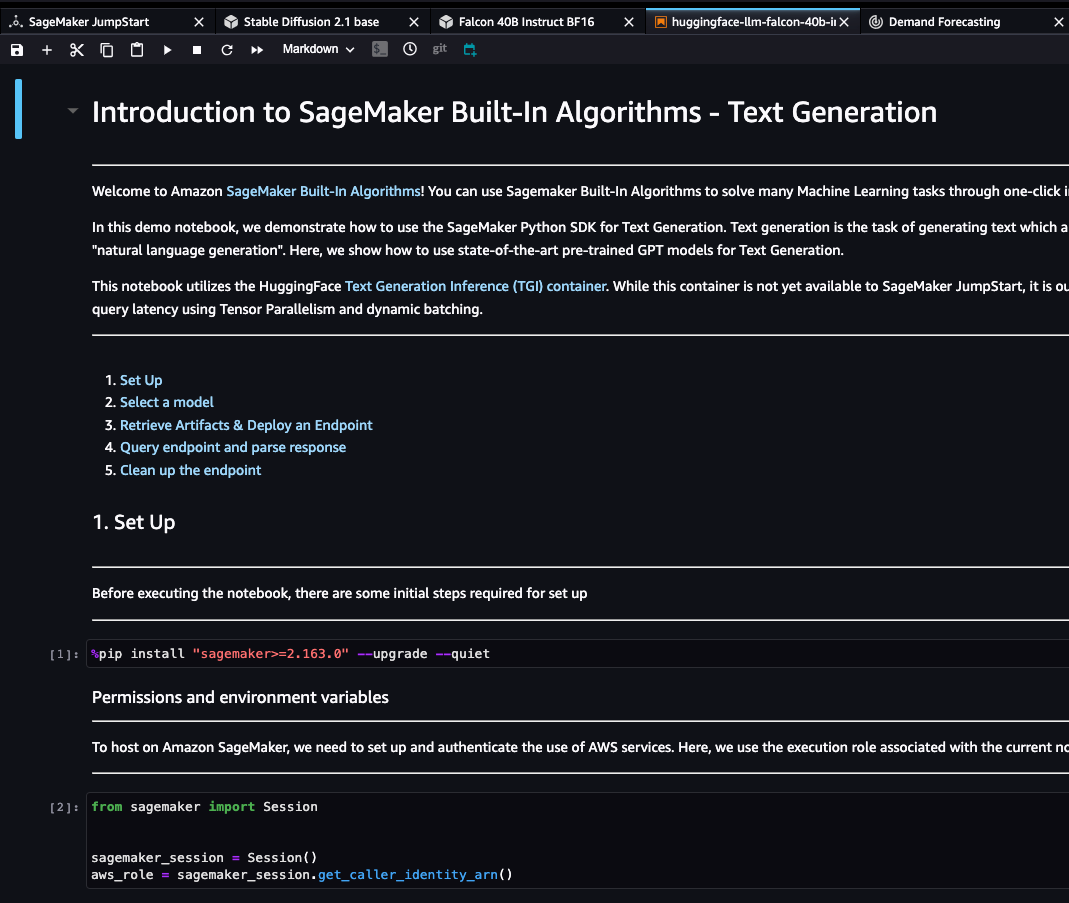The image size is (1069, 903).
Task: Select the cell prompt labeled [2]:
Action: [x=64, y=808]
